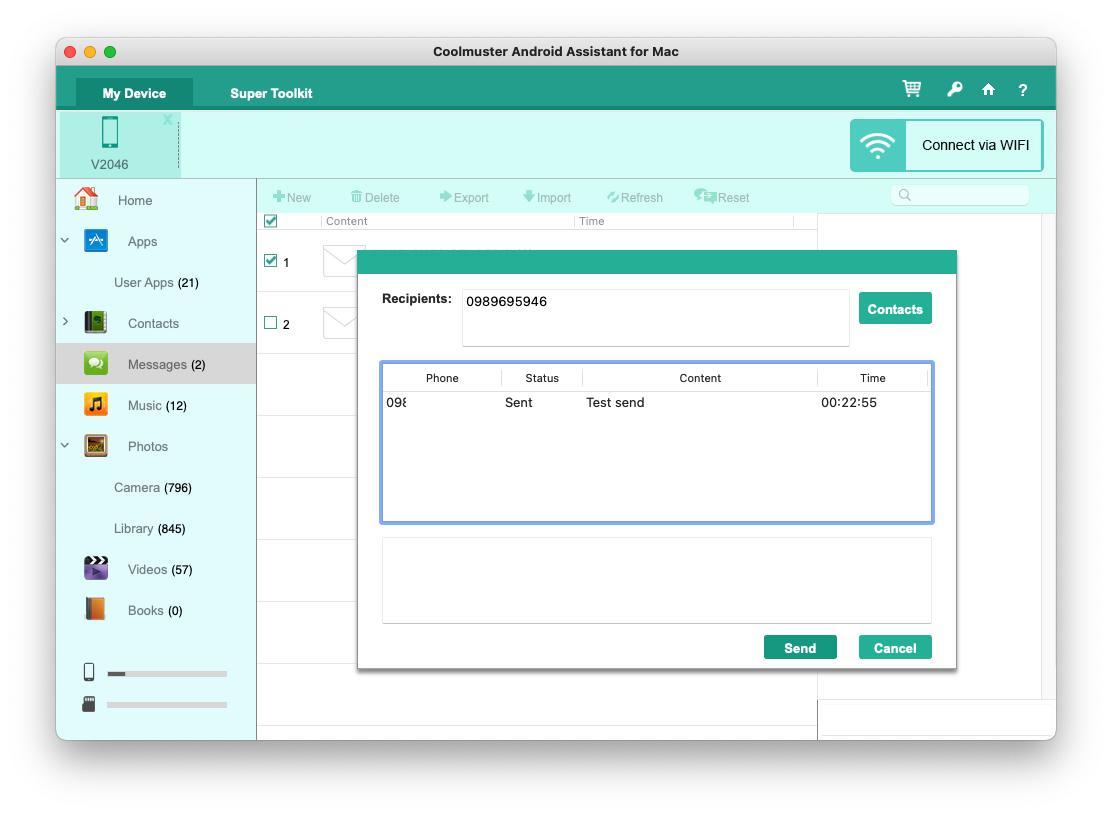1112x814 pixels.
Task: Click envelope icon of message 1
Action: pos(340,261)
